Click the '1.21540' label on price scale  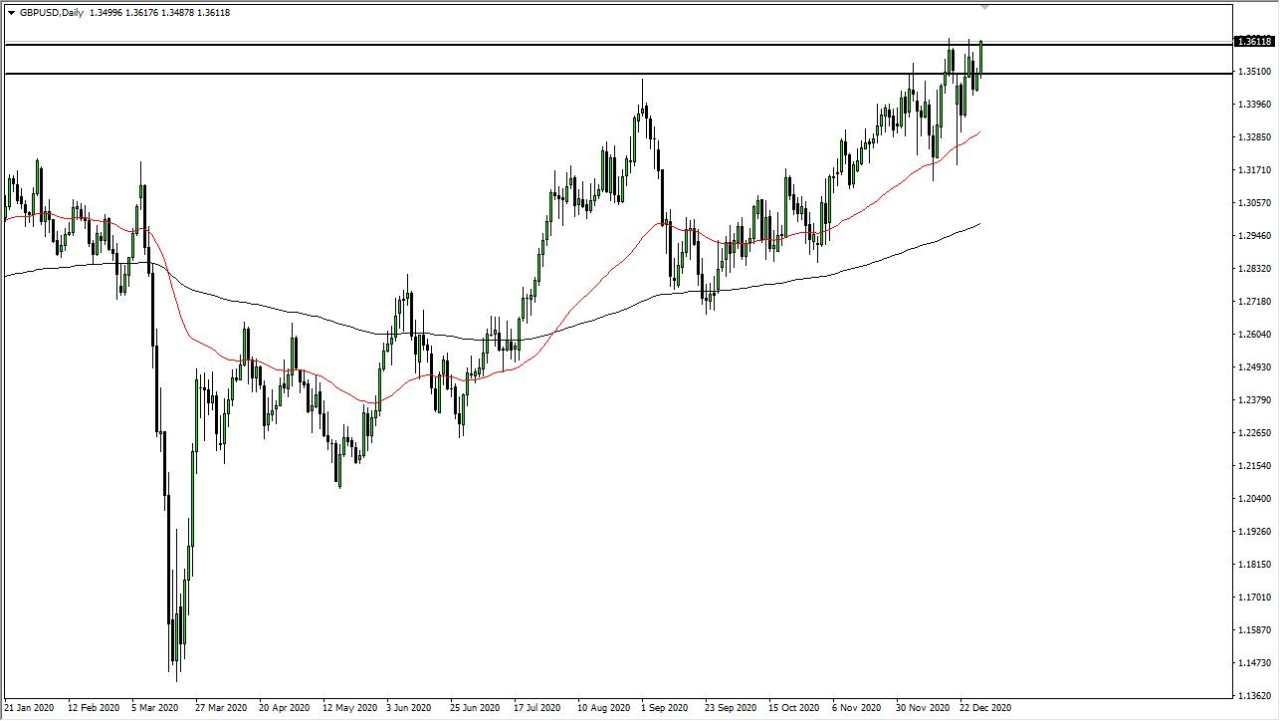(1255, 466)
